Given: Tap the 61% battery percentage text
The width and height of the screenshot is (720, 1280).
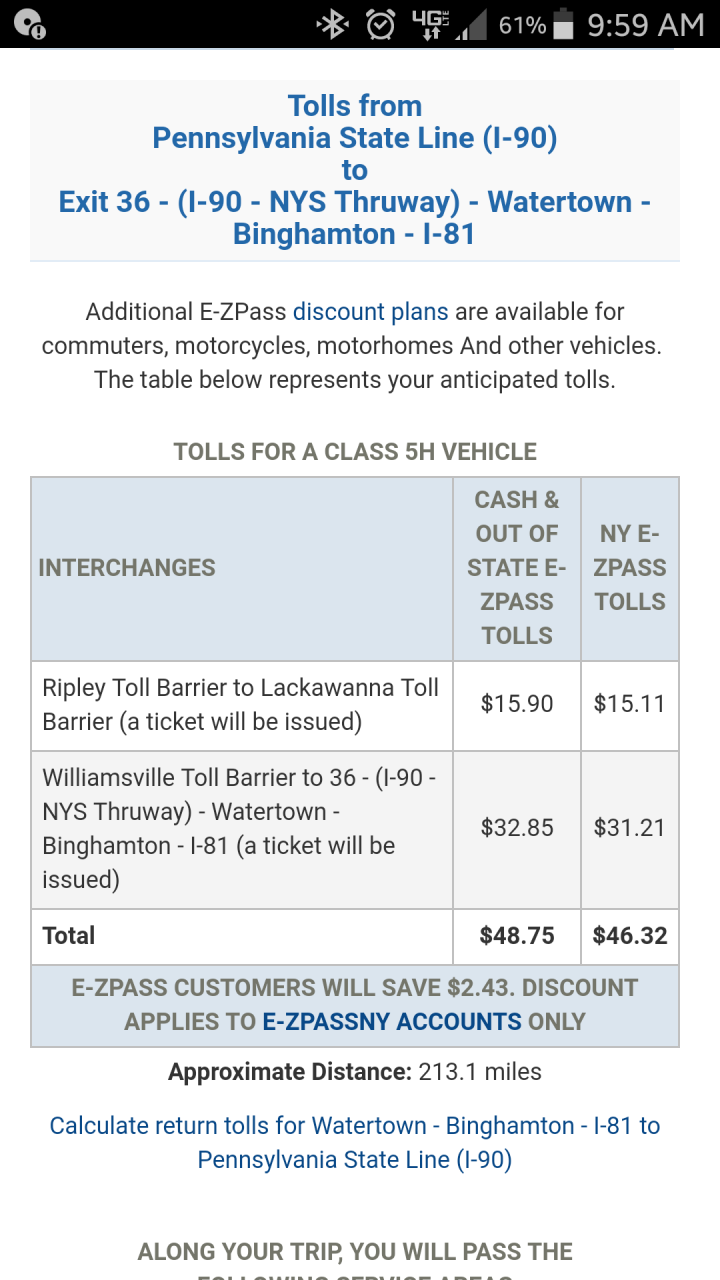Looking at the screenshot, I should tap(522, 24).
